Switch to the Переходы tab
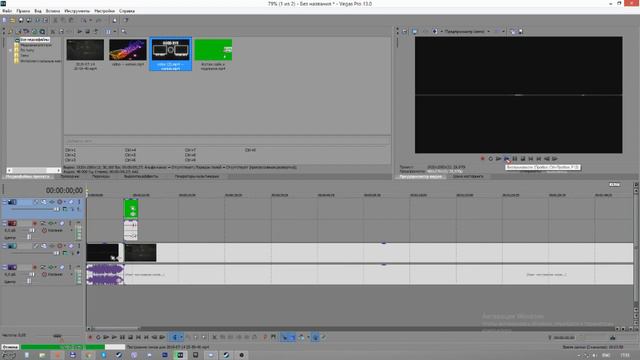640x360 pixels. click(101, 177)
